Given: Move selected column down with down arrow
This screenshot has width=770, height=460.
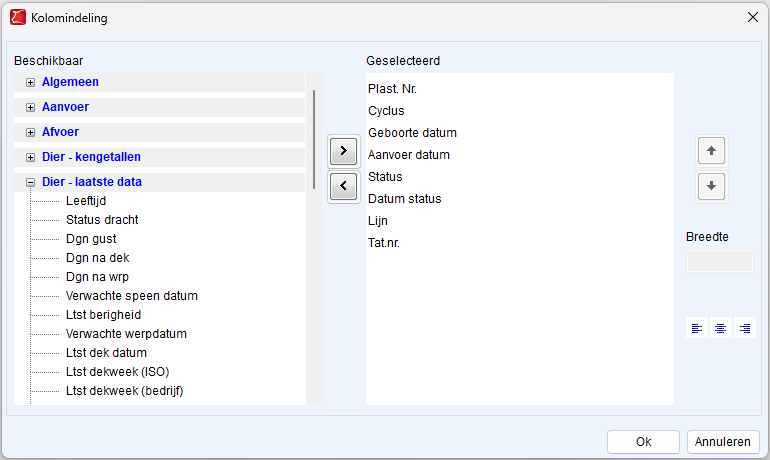Looking at the screenshot, I should (711, 186).
